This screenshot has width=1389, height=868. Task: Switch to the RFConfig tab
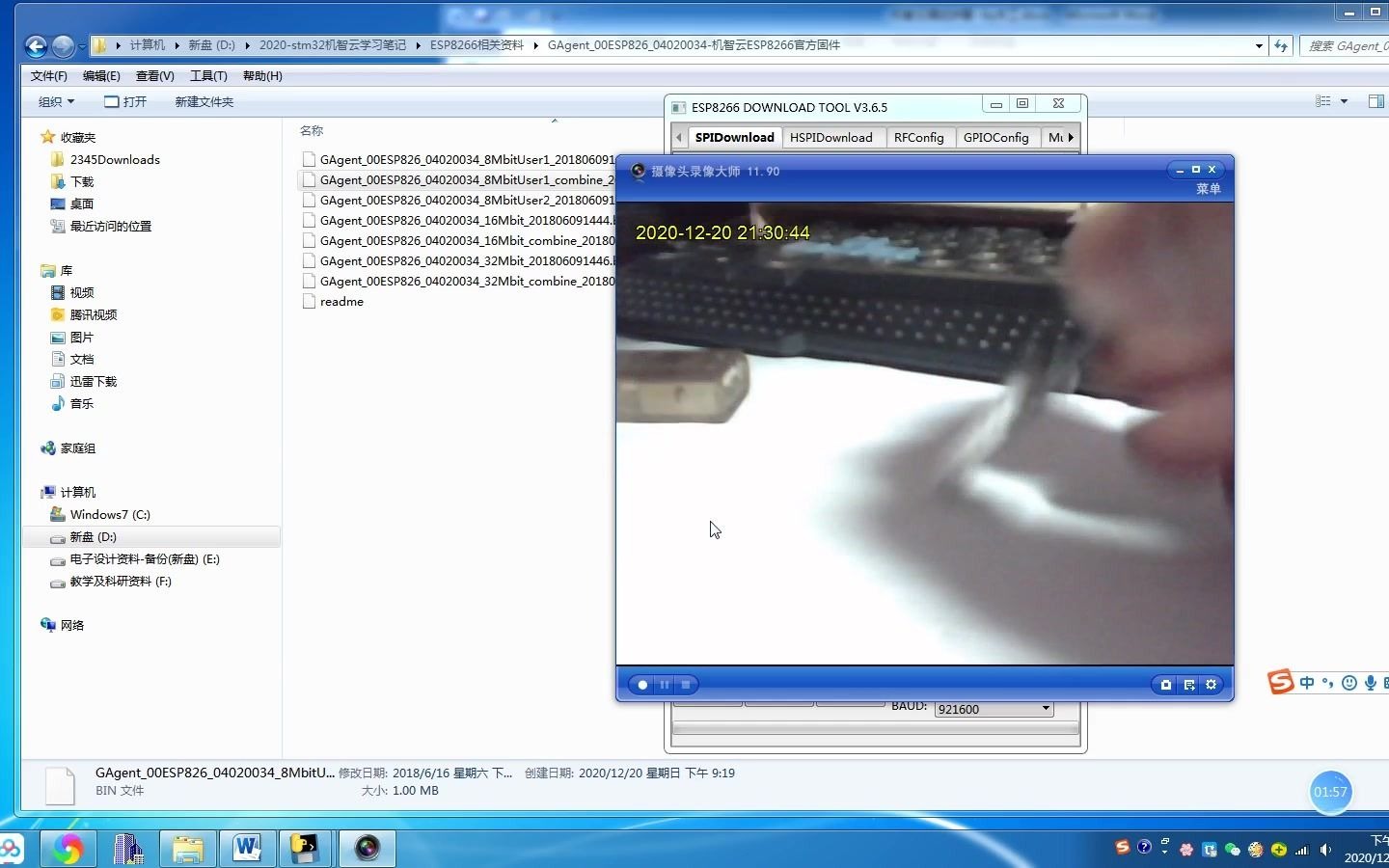coord(918,137)
